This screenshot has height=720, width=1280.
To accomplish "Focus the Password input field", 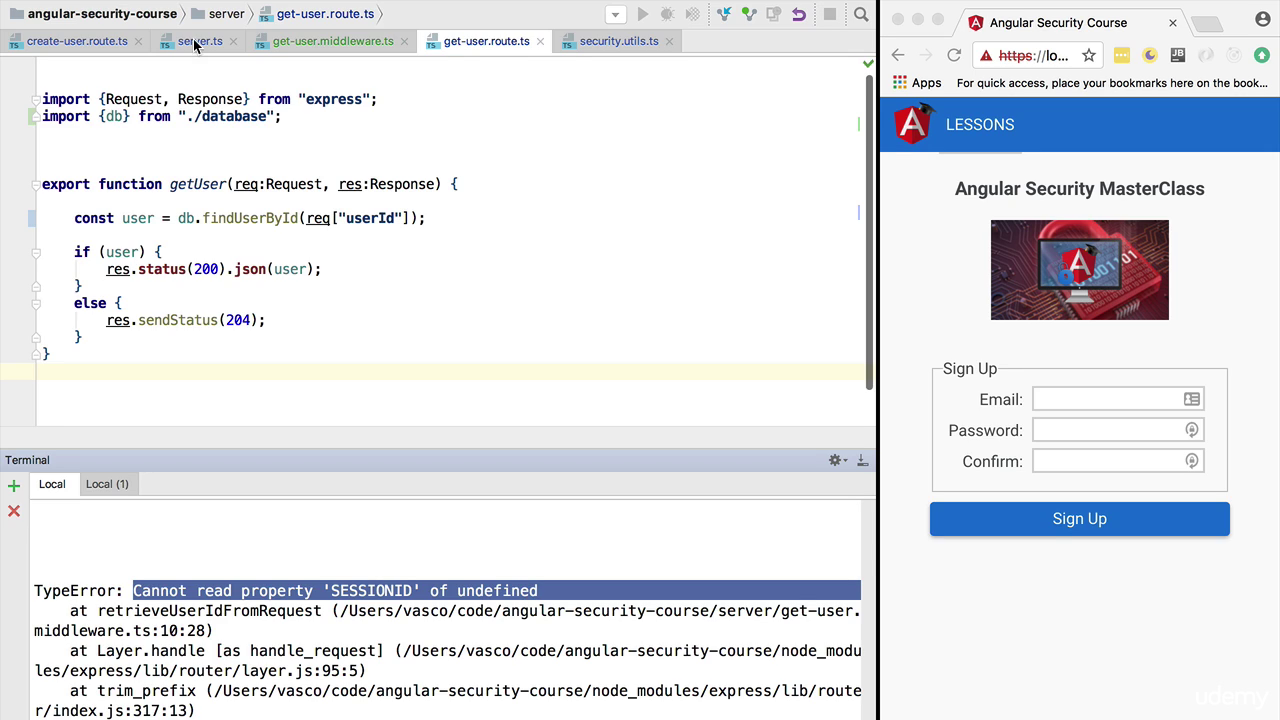I will pyautogui.click(x=1118, y=430).
